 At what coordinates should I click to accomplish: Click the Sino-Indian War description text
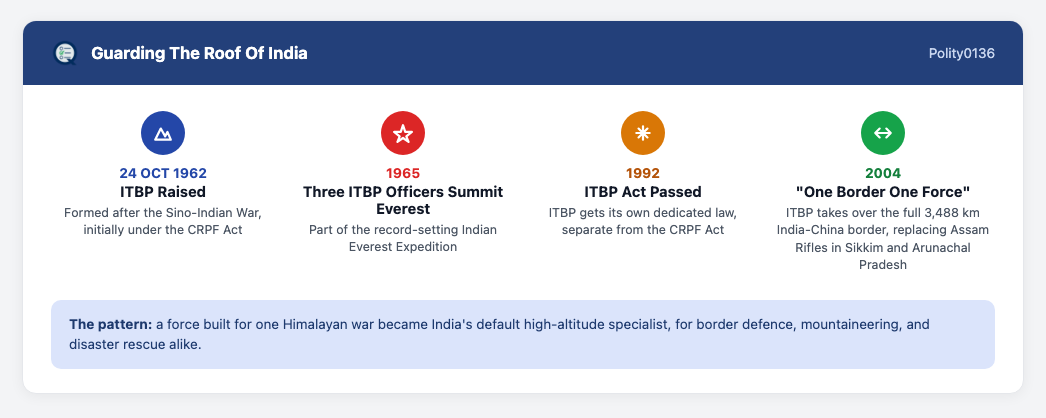coord(163,221)
